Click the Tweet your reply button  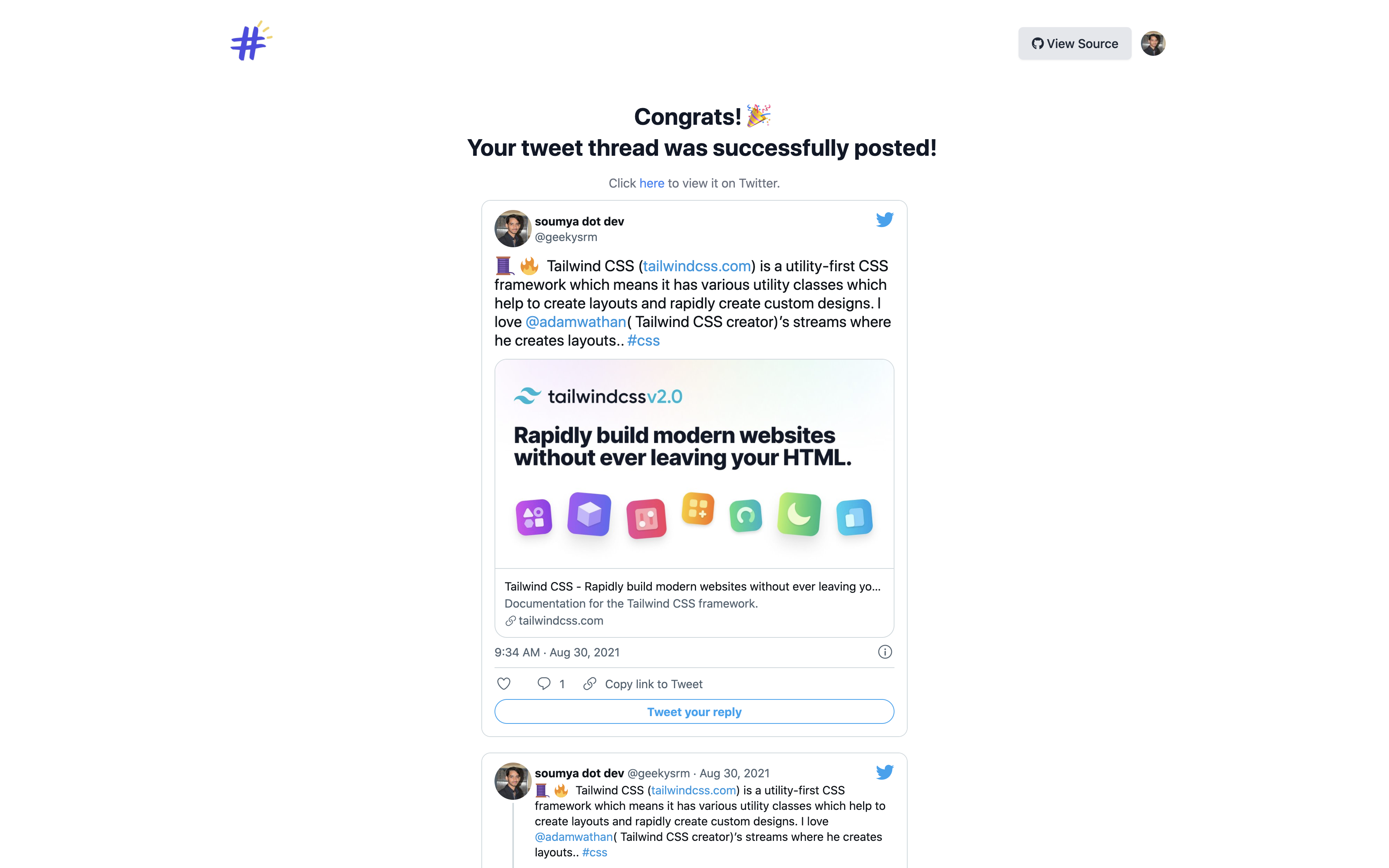[694, 711]
